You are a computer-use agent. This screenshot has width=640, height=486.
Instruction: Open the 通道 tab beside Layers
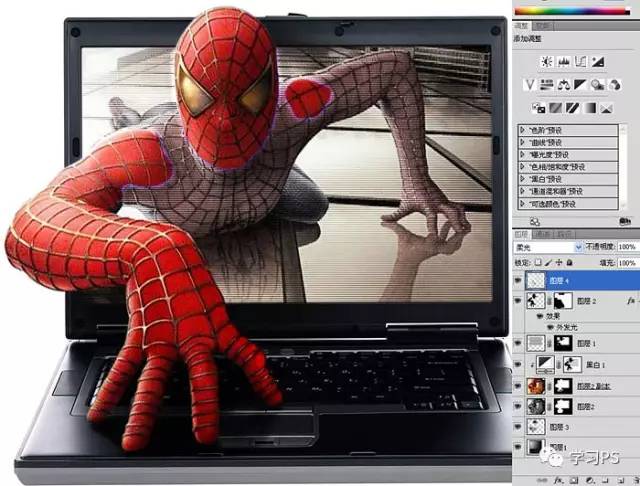(543, 232)
